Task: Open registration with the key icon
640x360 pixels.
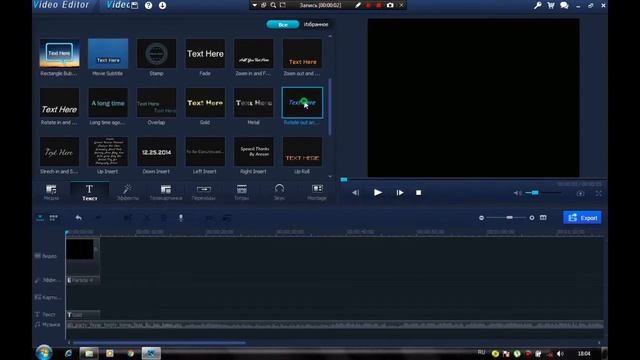Action: click(538, 5)
